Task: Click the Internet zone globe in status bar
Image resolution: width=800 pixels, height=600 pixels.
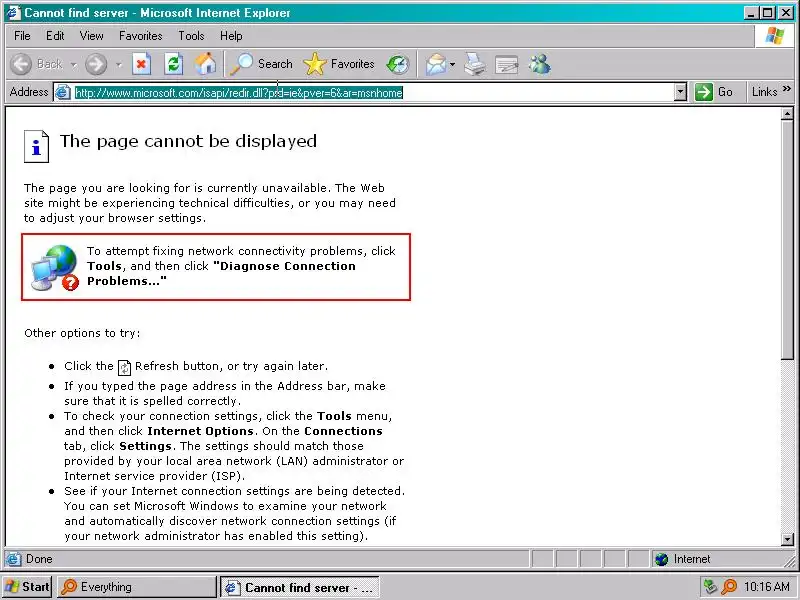Action: pos(662,560)
